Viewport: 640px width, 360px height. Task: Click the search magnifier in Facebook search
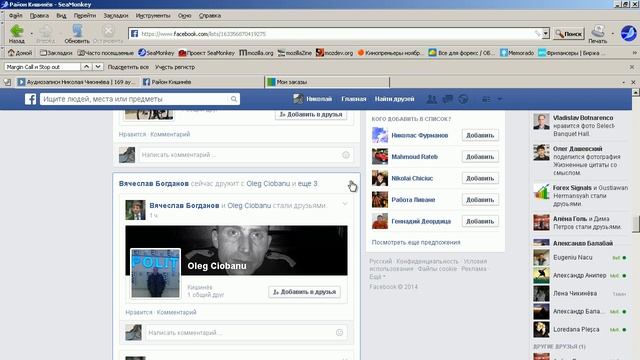(234, 99)
